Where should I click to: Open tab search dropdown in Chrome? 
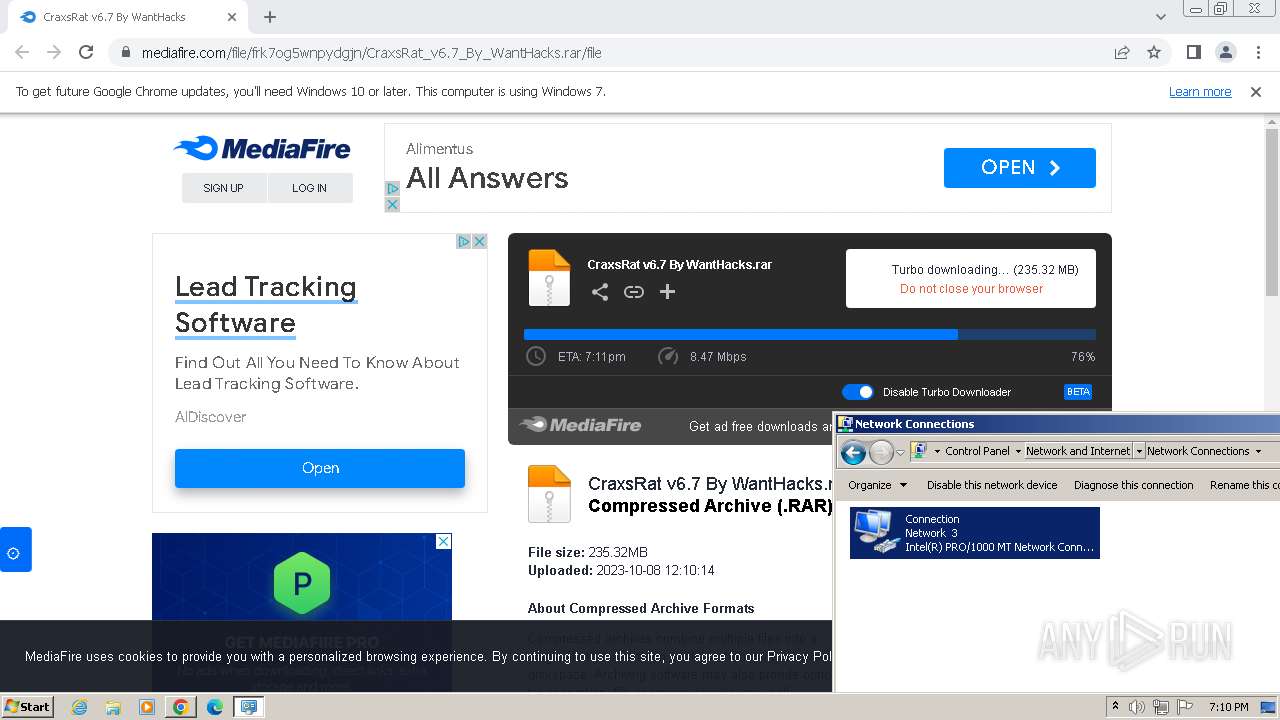tap(1161, 17)
